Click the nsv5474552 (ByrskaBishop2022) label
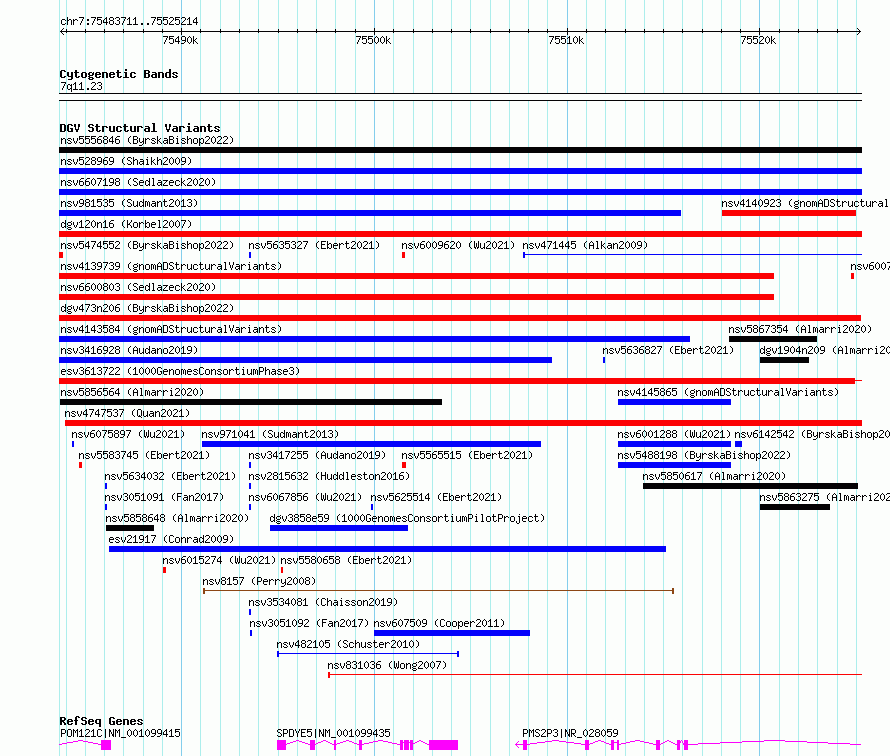This screenshot has width=890, height=756. (x=147, y=245)
